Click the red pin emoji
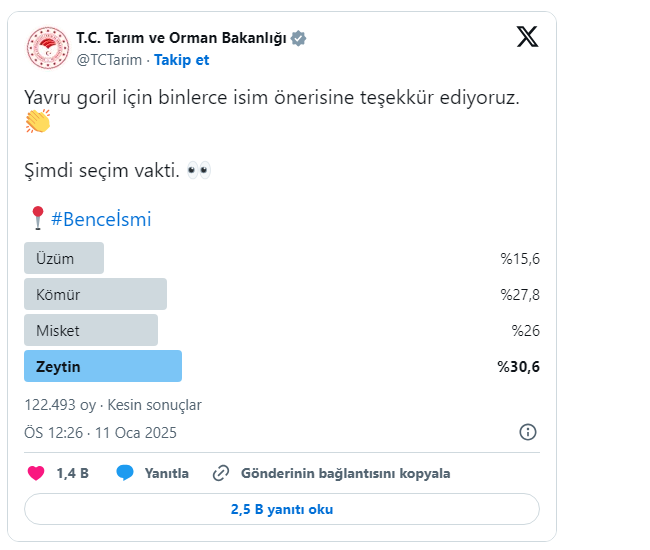Viewport: 650px width, 550px height. pyautogui.click(x=38, y=219)
